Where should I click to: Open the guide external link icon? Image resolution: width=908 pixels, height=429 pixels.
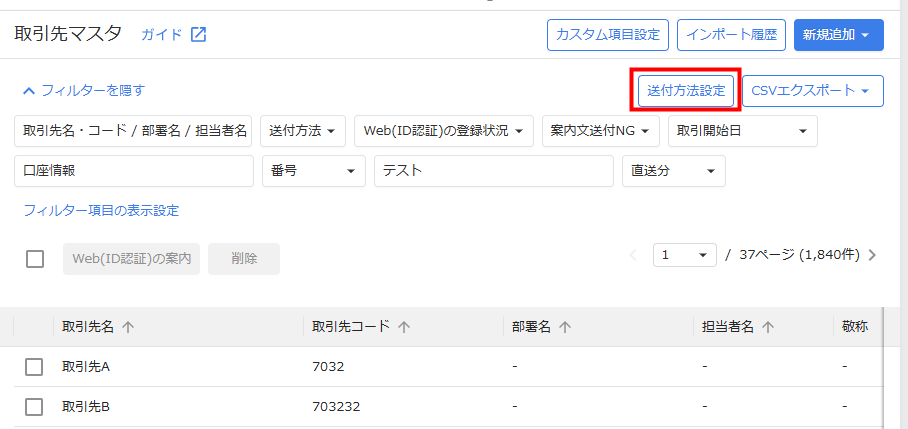pyautogui.click(x=198, y=35)
